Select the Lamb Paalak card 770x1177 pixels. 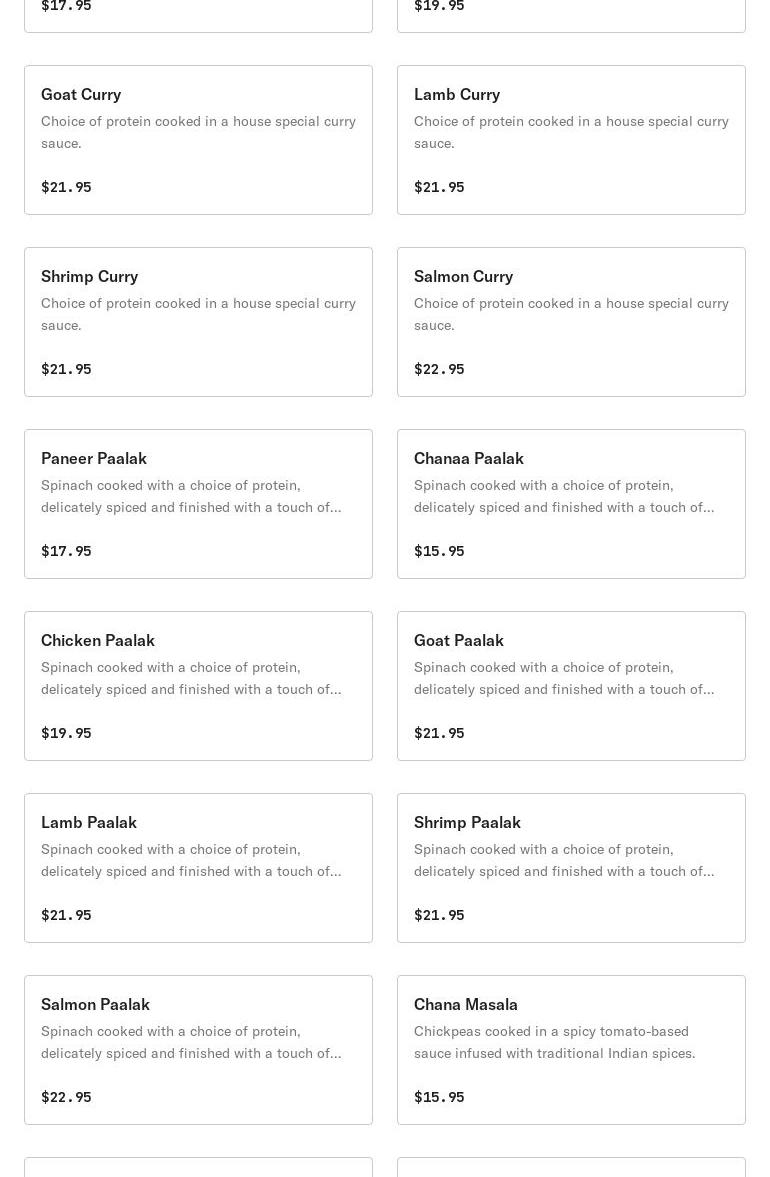(x=198, y=868)
